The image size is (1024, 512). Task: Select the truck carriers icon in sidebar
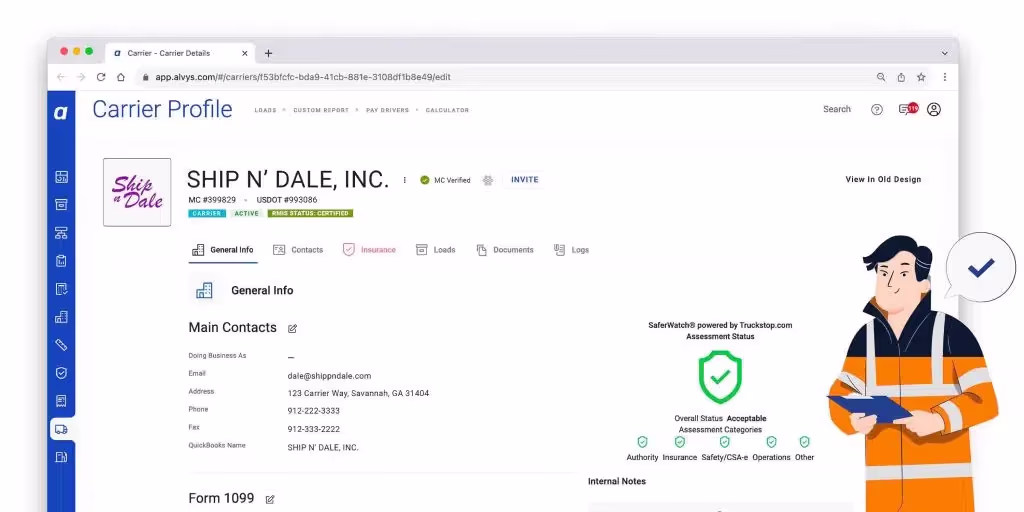pos(61,429)
